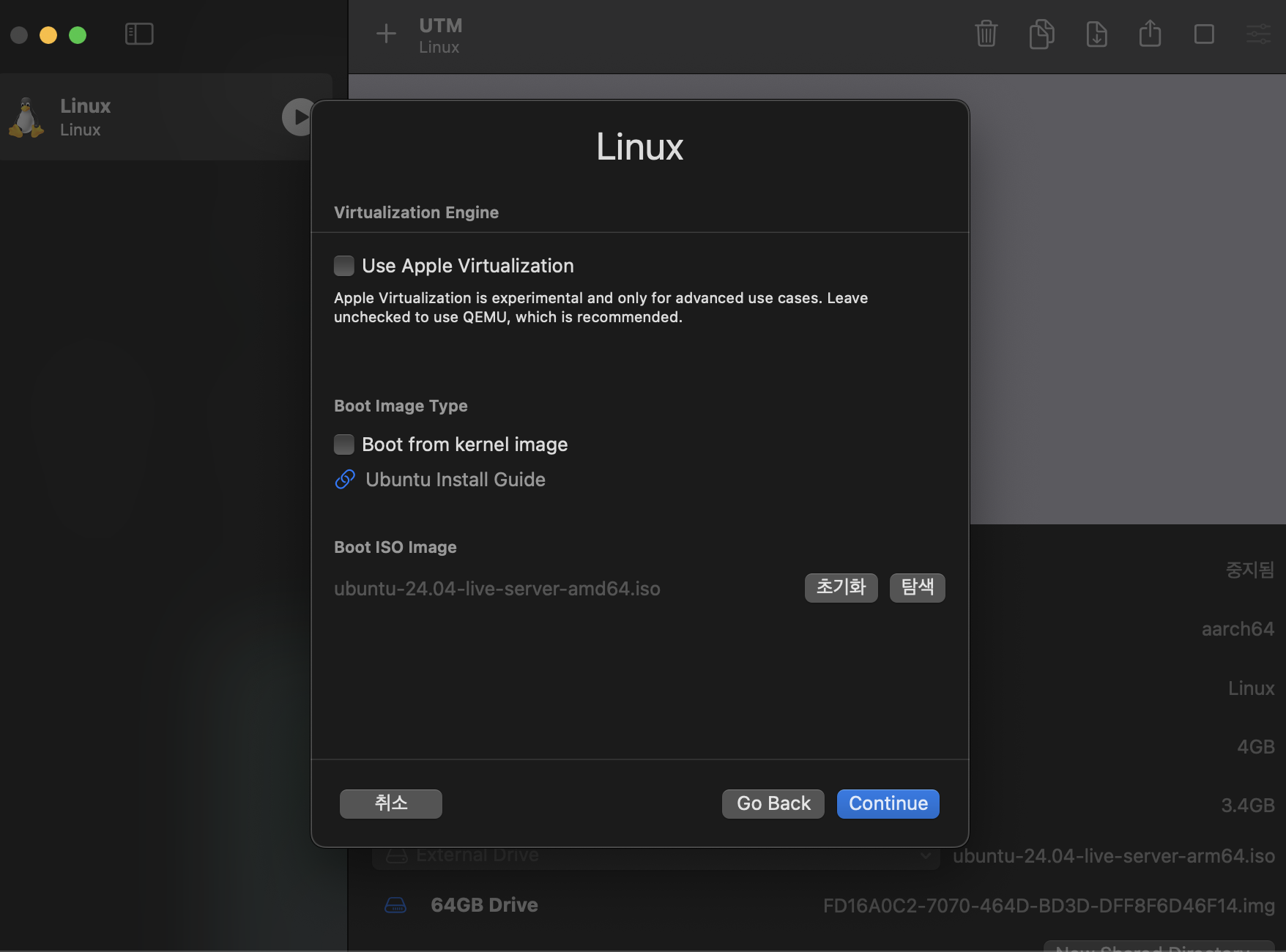Click 탐색 to browse for ISO
Image resolution: width=1286 pixels, height=952 pixels.
pos(918,588)
